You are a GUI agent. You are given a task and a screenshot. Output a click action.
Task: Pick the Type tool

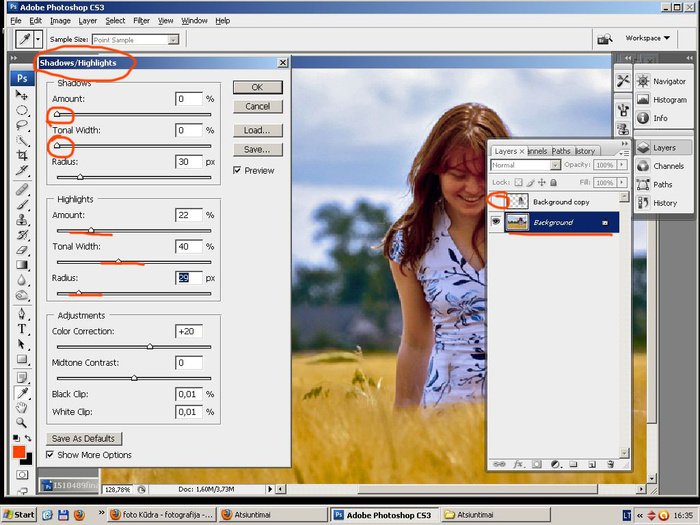click(x=22, y=328)
